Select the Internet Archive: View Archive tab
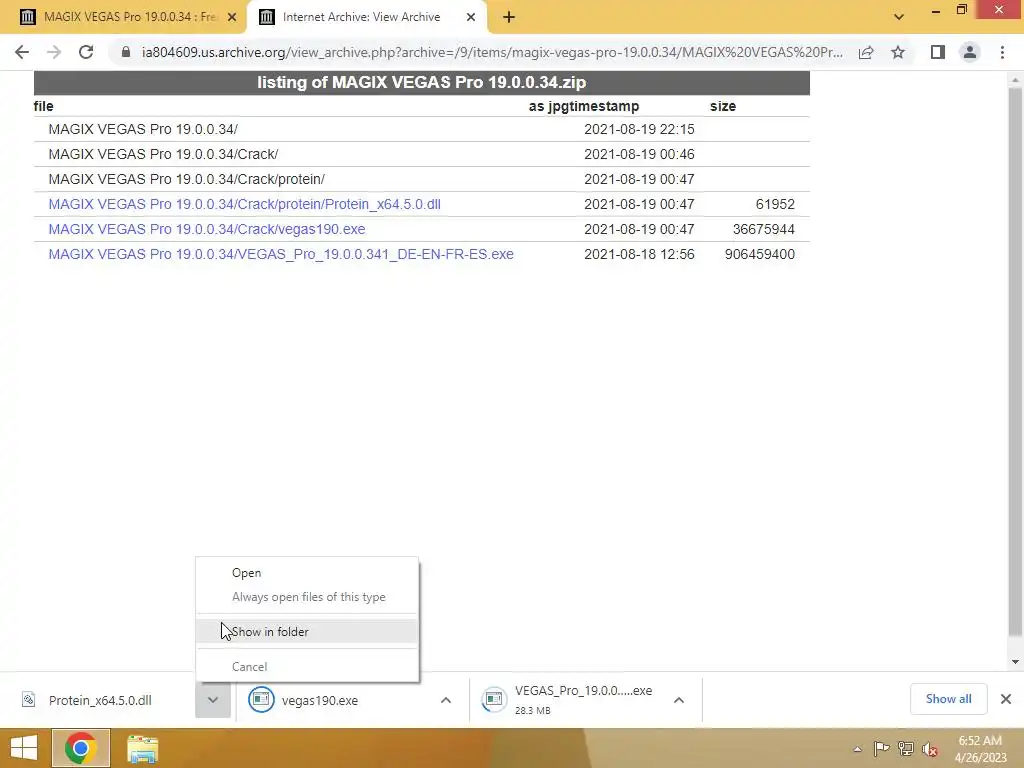This screenshot has height=768, width=1024. [366, 18]
